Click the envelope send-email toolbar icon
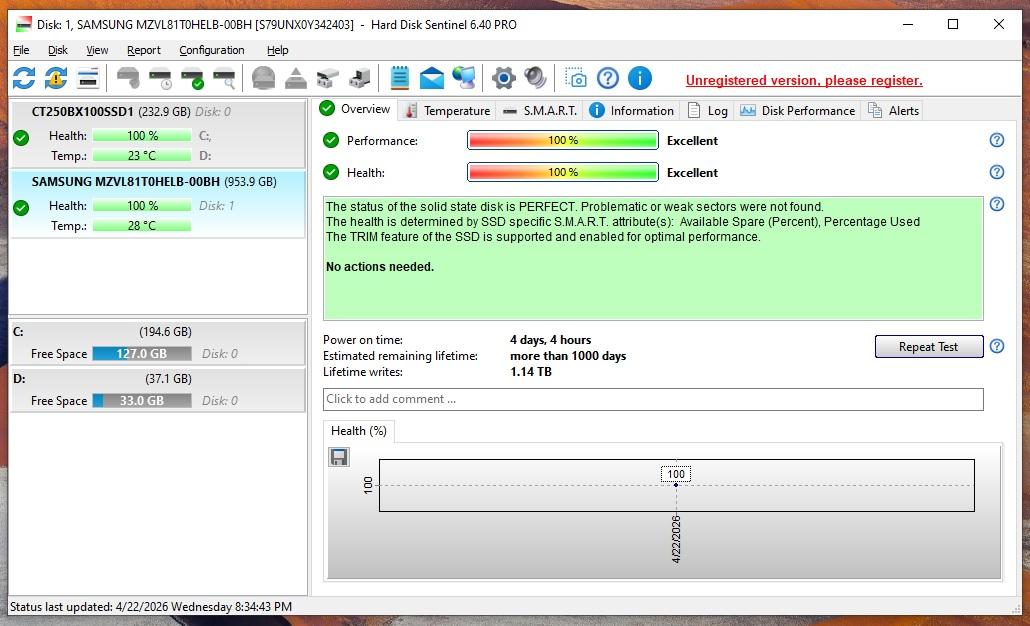The height and width of the screenshot is (626, 1030). 431,78
